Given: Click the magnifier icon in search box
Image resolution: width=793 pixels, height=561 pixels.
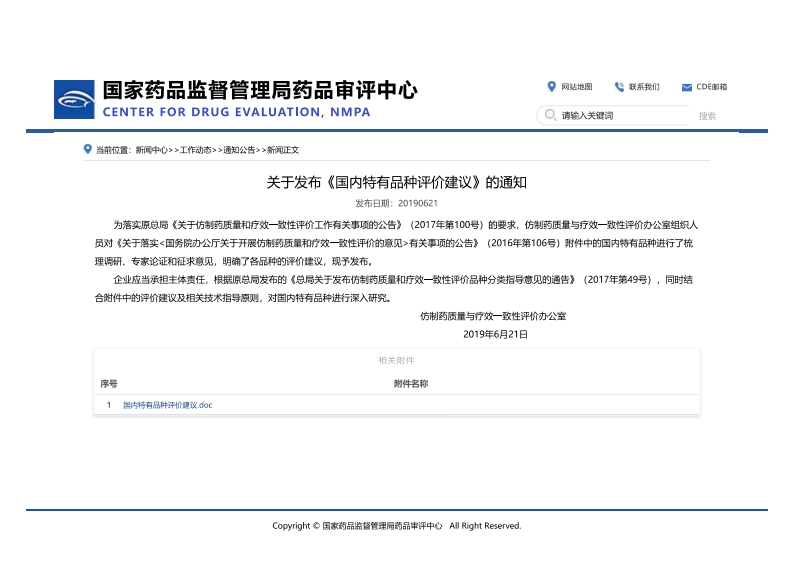Looking at the screenshot, I should pos(549,116).
